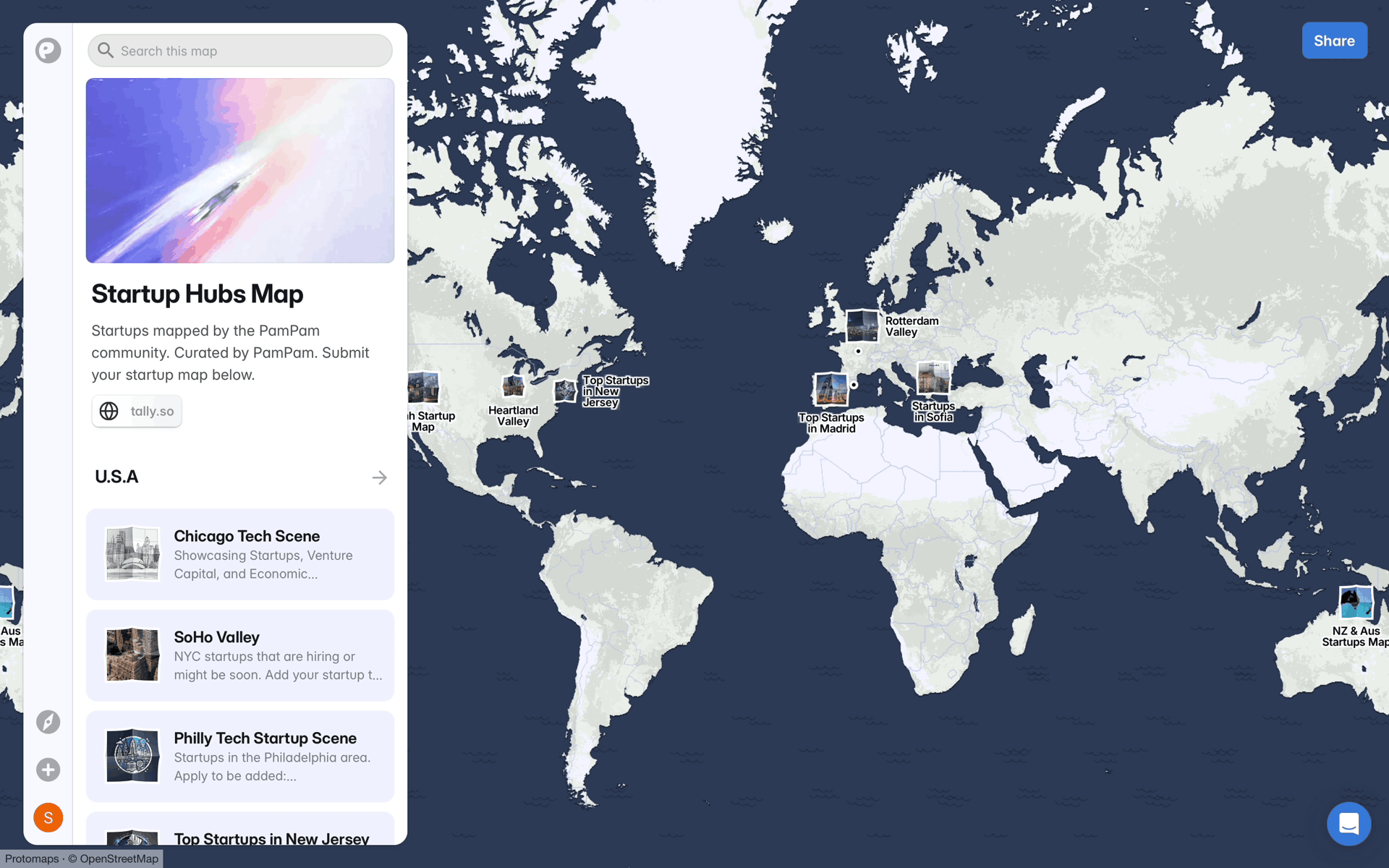Image resolution: width=1389 pixels, height=868 pixels.
Task: Open the SoHo Valley card
Action: click(240, 655)
